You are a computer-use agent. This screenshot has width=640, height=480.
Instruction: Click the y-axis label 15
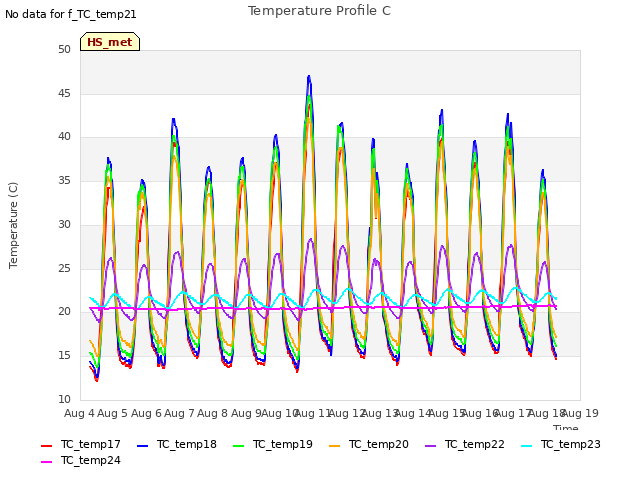[64, 356]
